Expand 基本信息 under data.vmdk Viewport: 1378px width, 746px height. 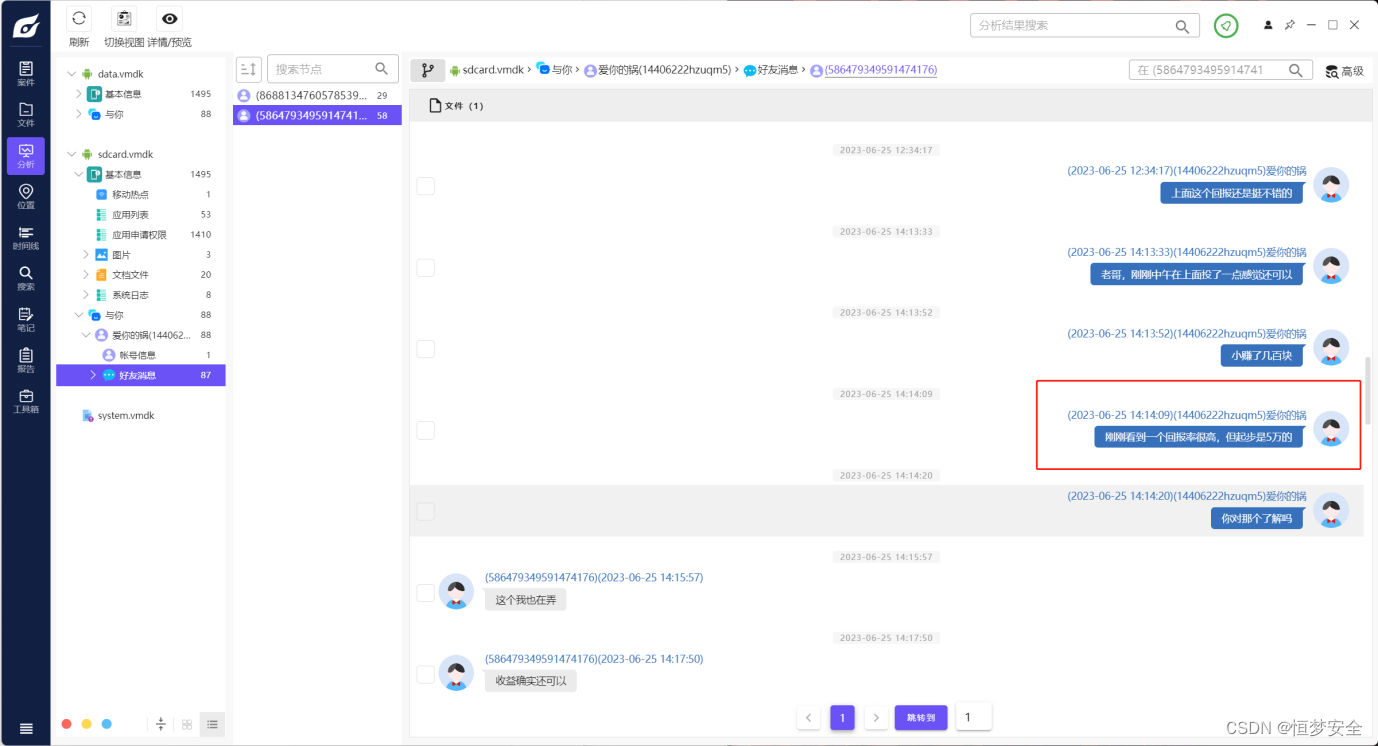click(x=79, y=94)
